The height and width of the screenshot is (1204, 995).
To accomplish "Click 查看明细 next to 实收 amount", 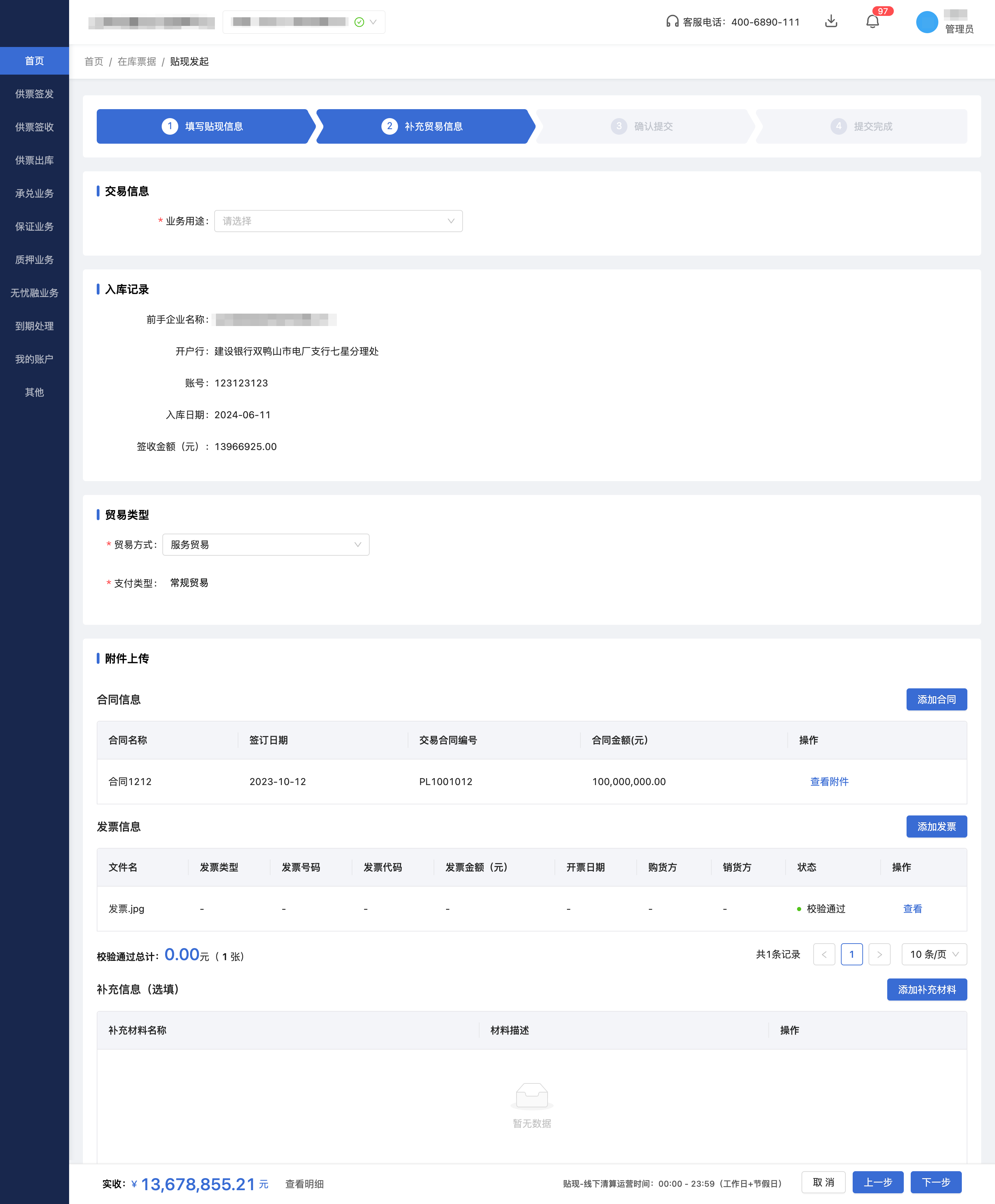I will click(x=304, y=1184).
